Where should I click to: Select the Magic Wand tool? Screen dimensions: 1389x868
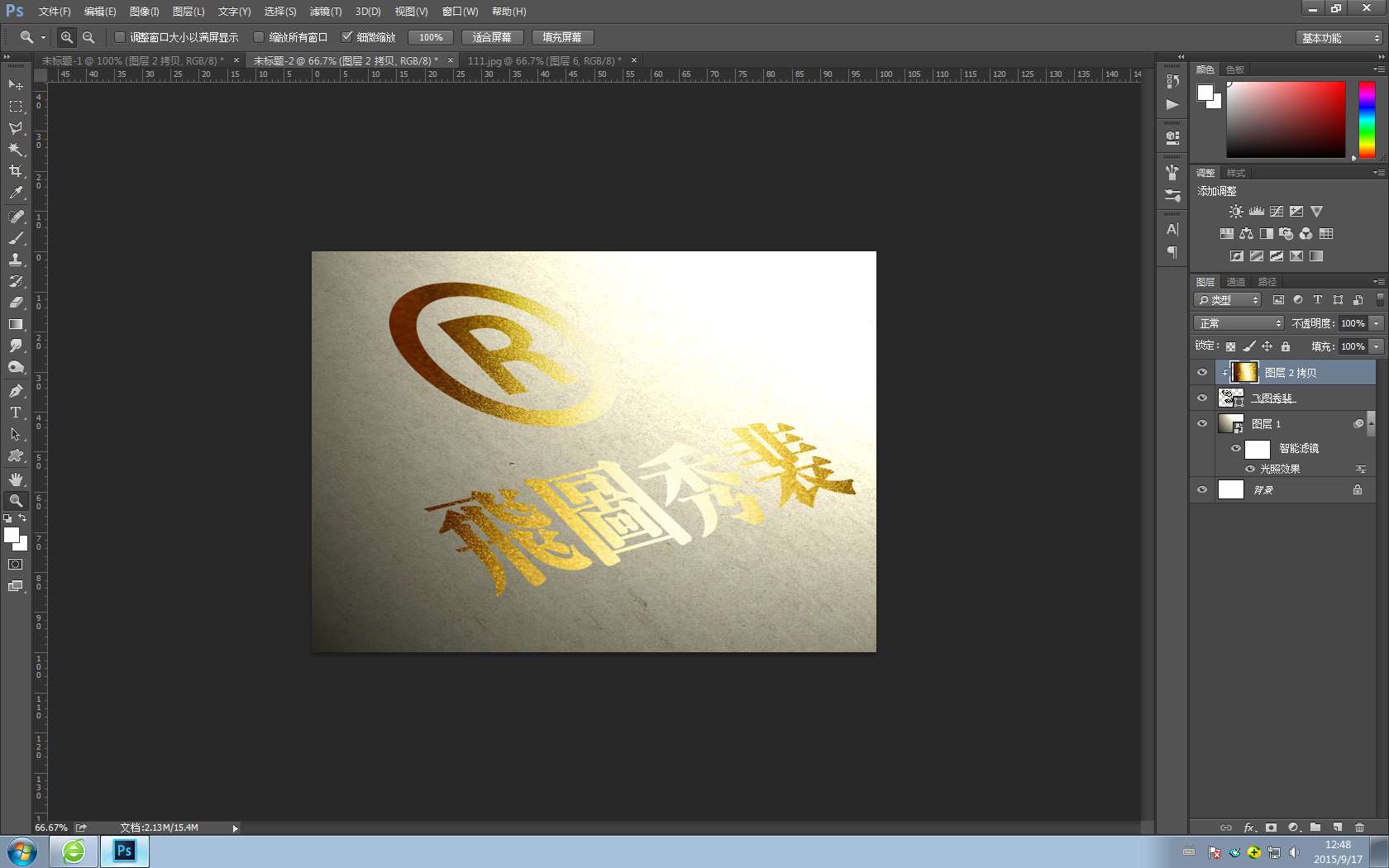pos(16,150)
